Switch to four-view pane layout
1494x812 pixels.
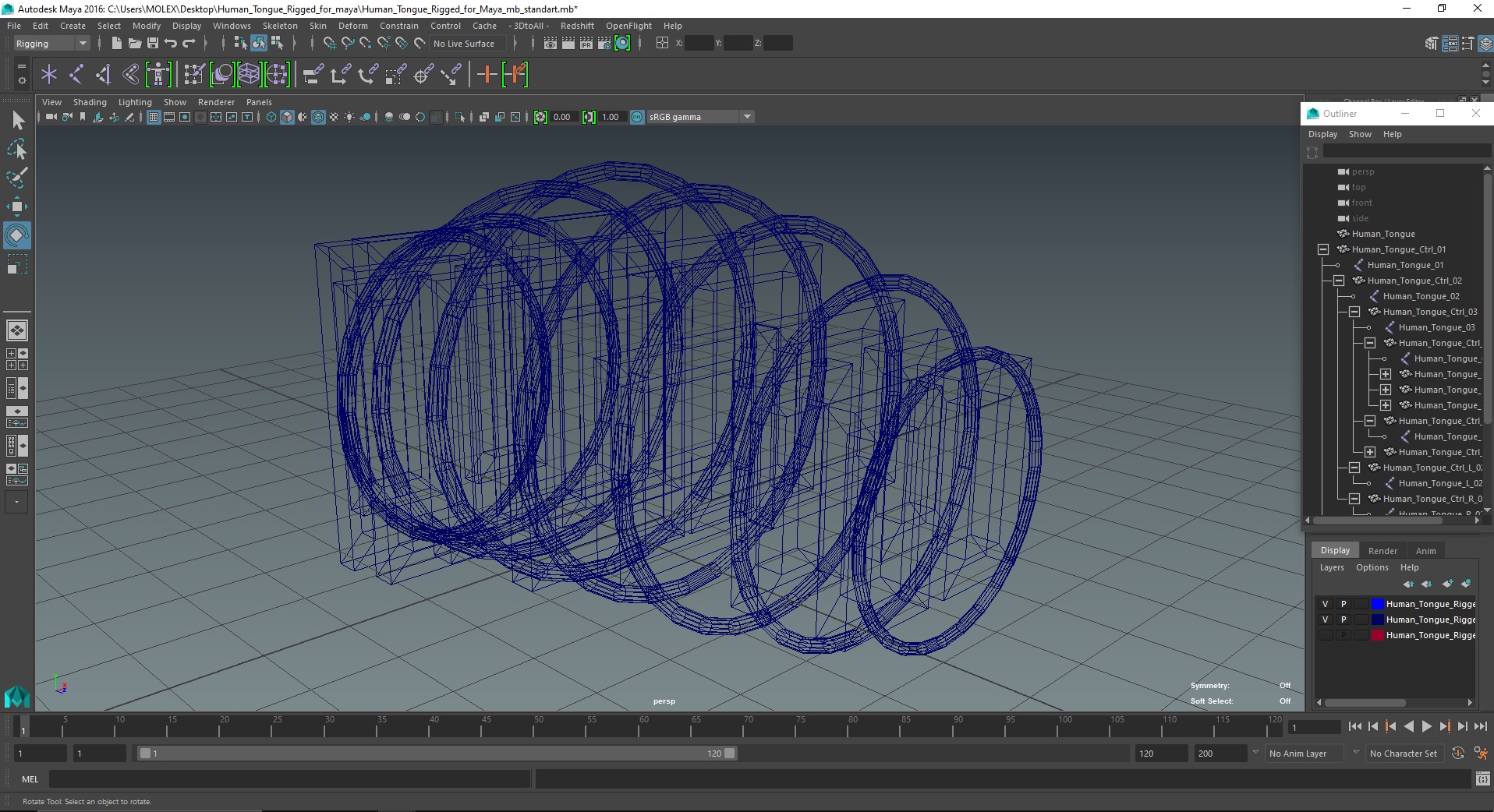[17, 359]
